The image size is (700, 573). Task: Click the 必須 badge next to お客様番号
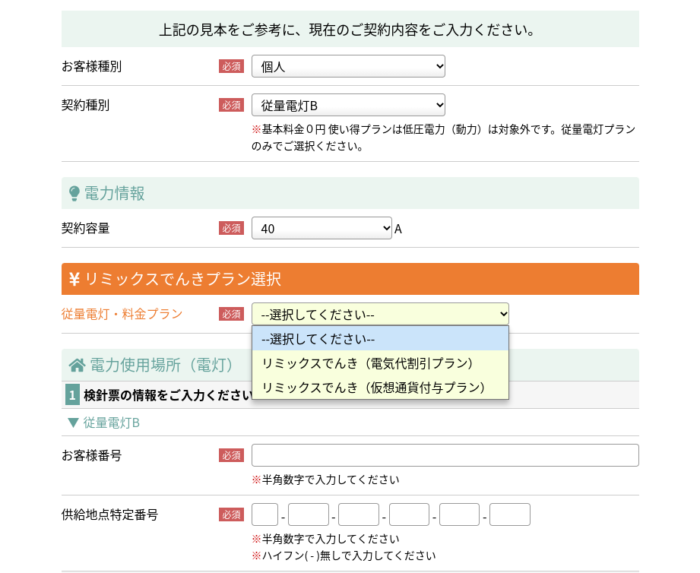pos(231,455)
